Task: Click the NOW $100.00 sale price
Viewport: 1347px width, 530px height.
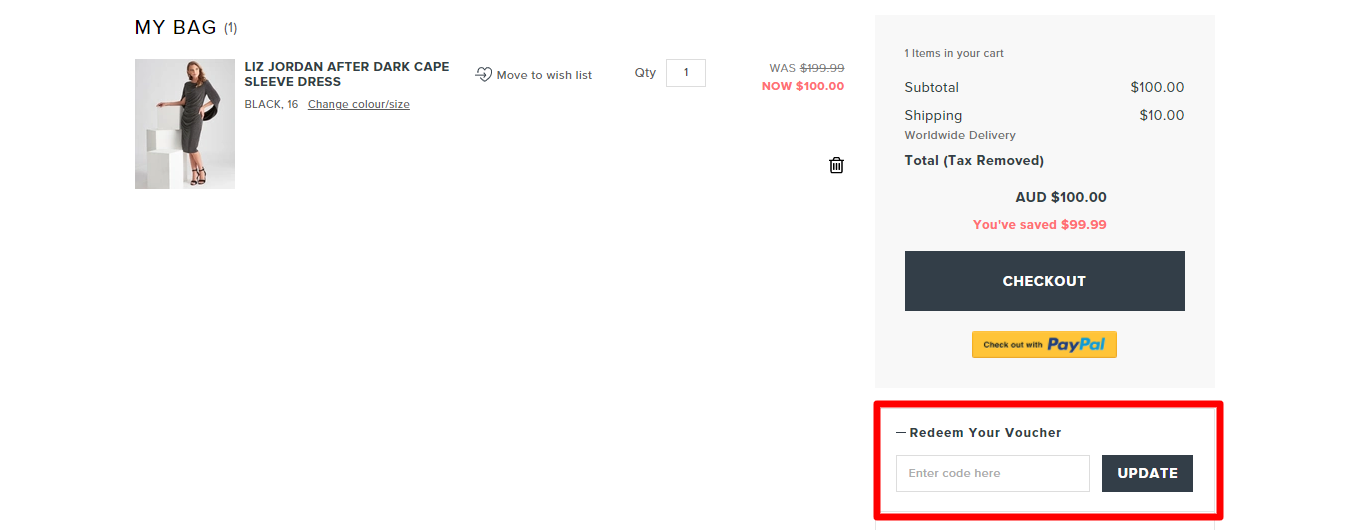Action: 803,86
